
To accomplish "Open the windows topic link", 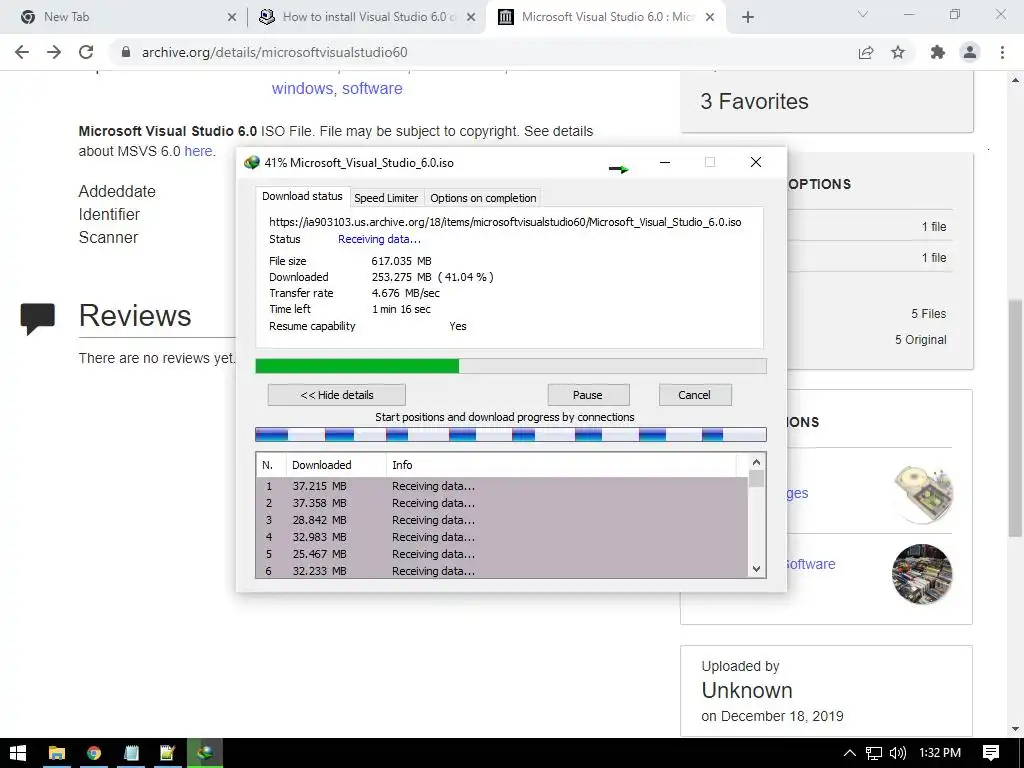I will tap(302, 88).
